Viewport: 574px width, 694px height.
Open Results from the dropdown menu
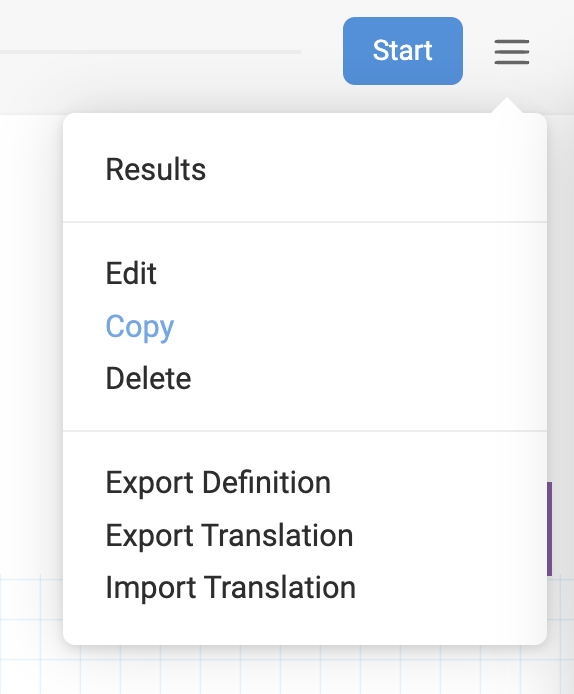(156, 170)
